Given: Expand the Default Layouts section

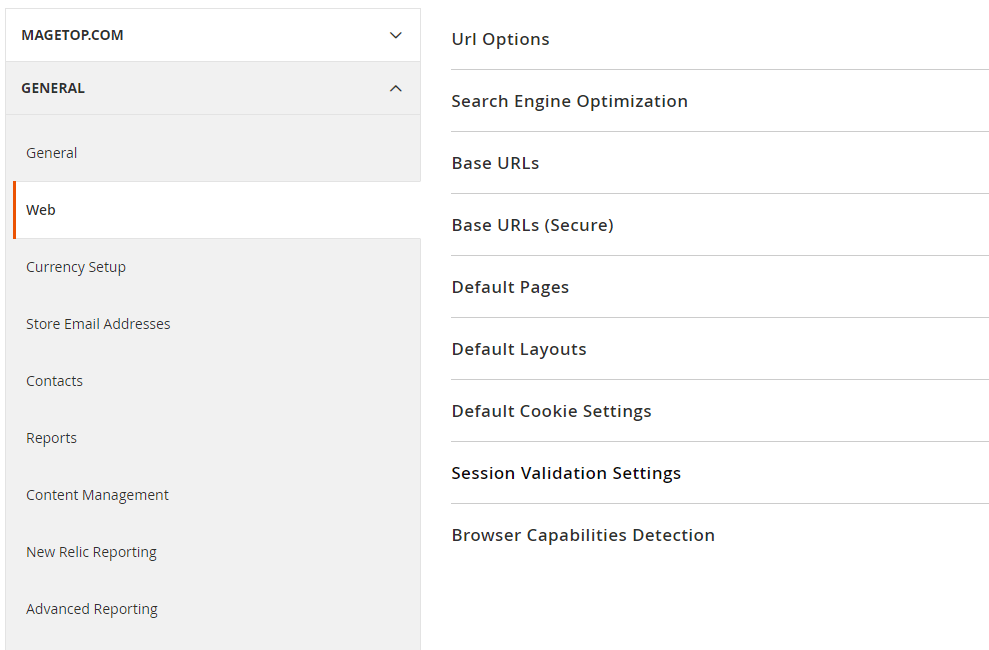Looking at the screenshot, I should click(x=519, y=349).
